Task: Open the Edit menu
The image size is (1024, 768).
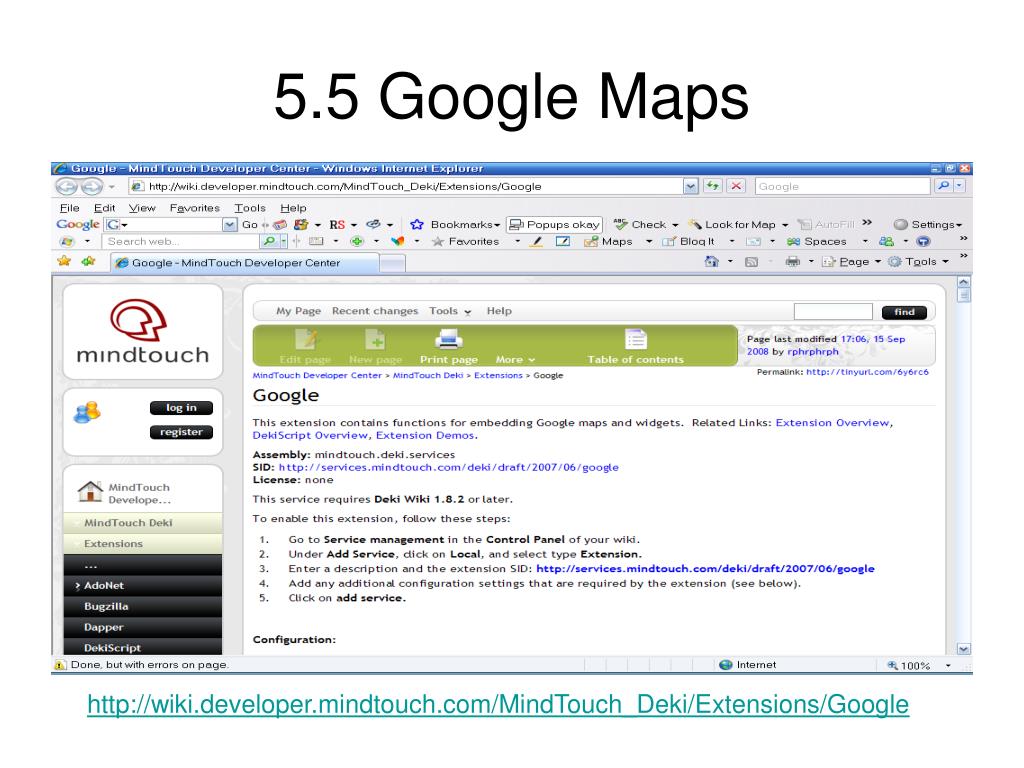Action: [x=104, y=208]
